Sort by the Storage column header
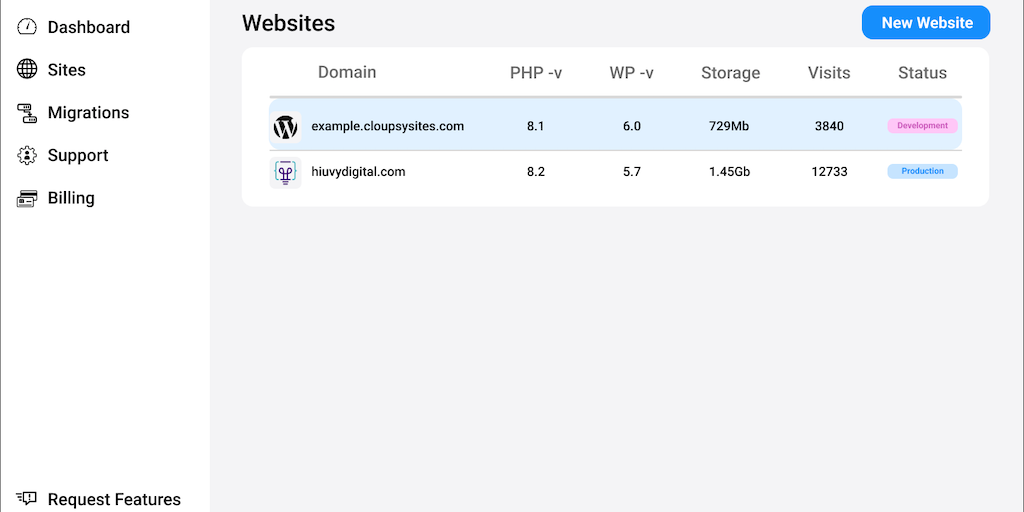The height and width of the screenshot is (512, 1024). pyautogui.click(x=730, y=72)
